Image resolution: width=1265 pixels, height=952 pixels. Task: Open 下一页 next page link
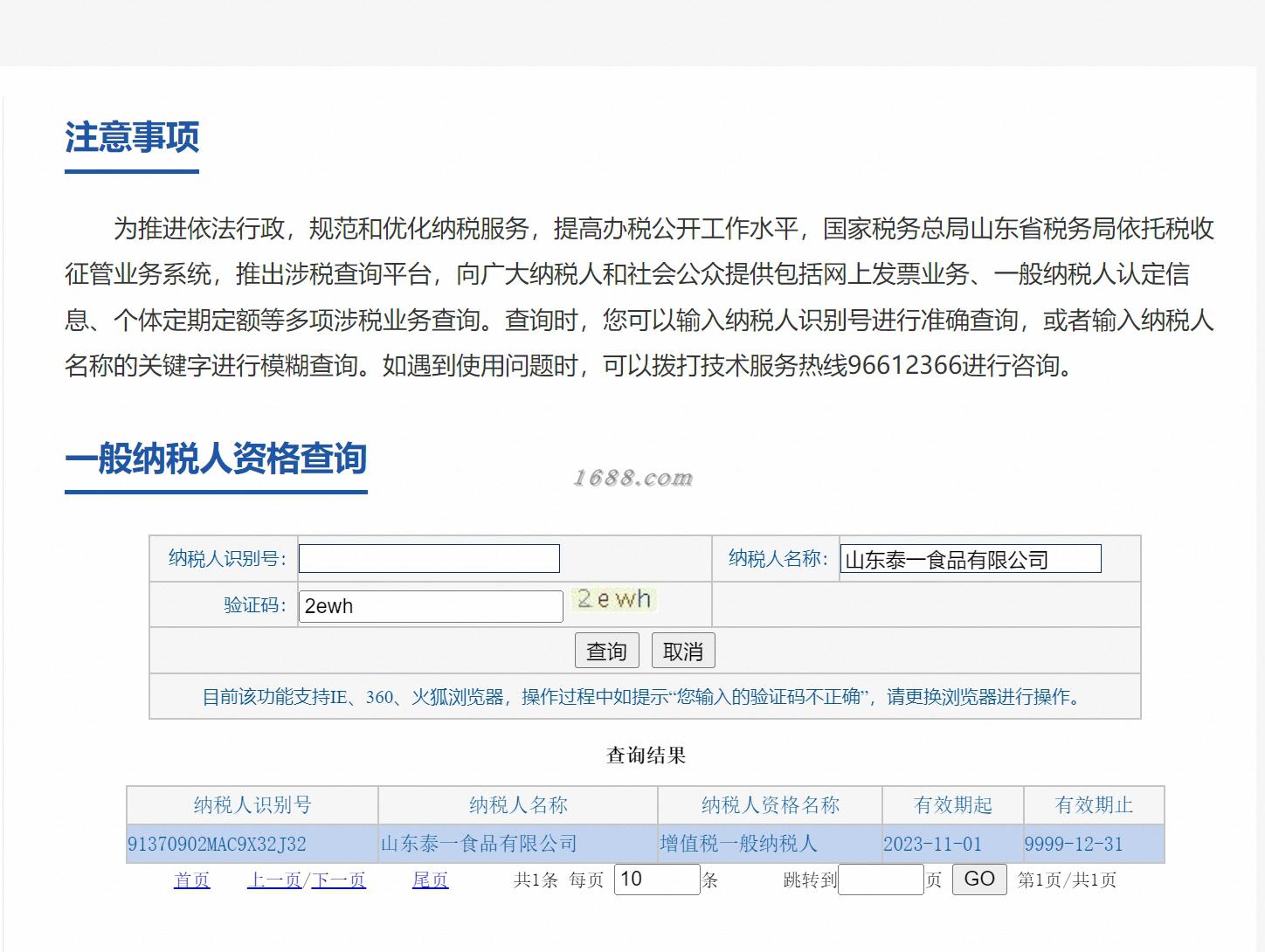coord(339,880)
